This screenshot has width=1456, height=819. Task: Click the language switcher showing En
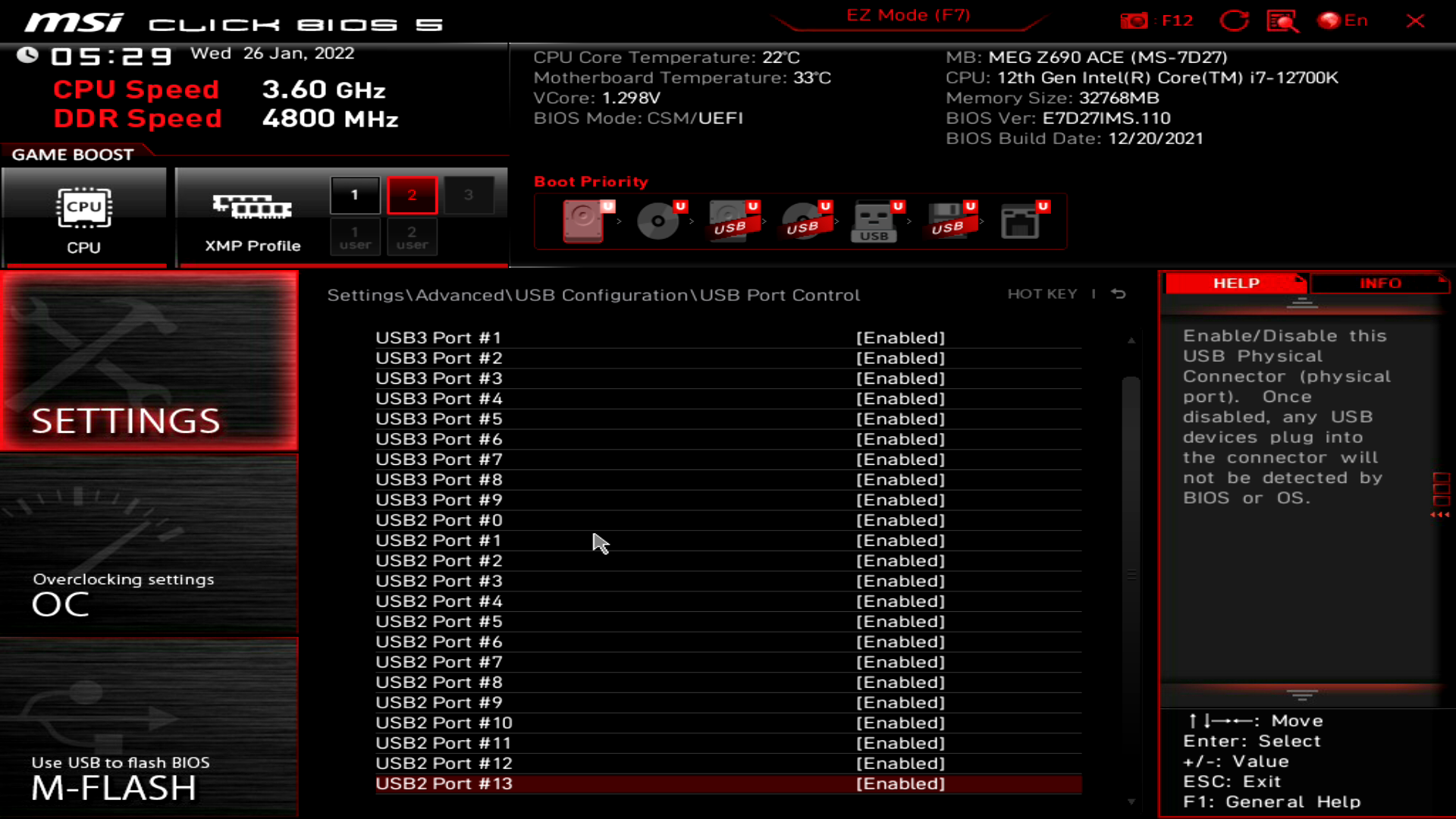(1343, 20)
